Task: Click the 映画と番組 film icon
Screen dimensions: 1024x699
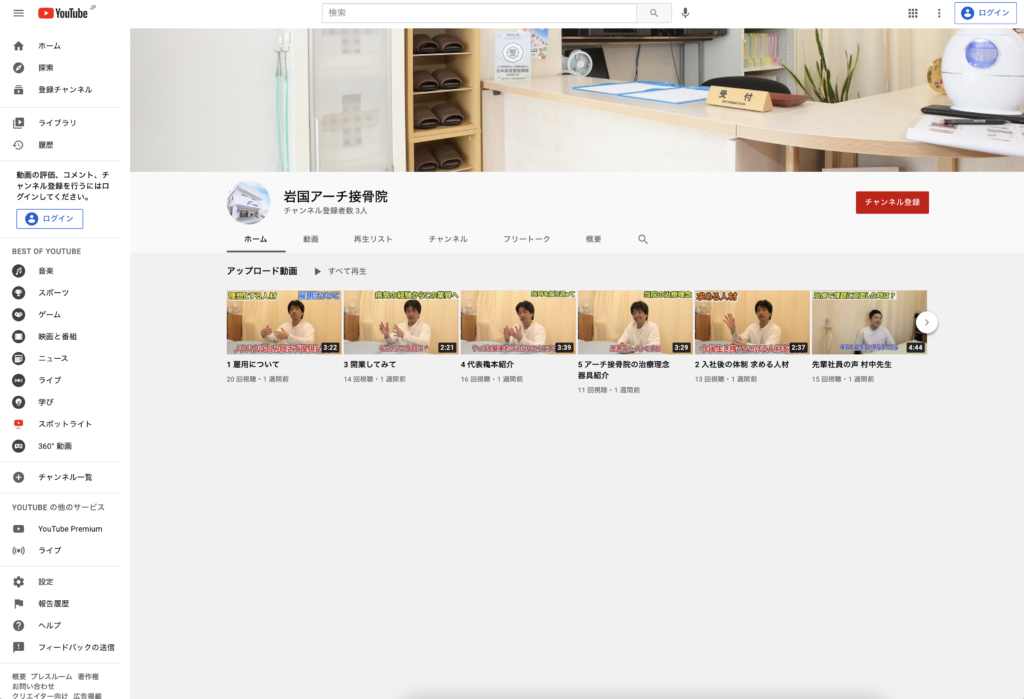Action: pyautogui.click(x=18, y=336)
